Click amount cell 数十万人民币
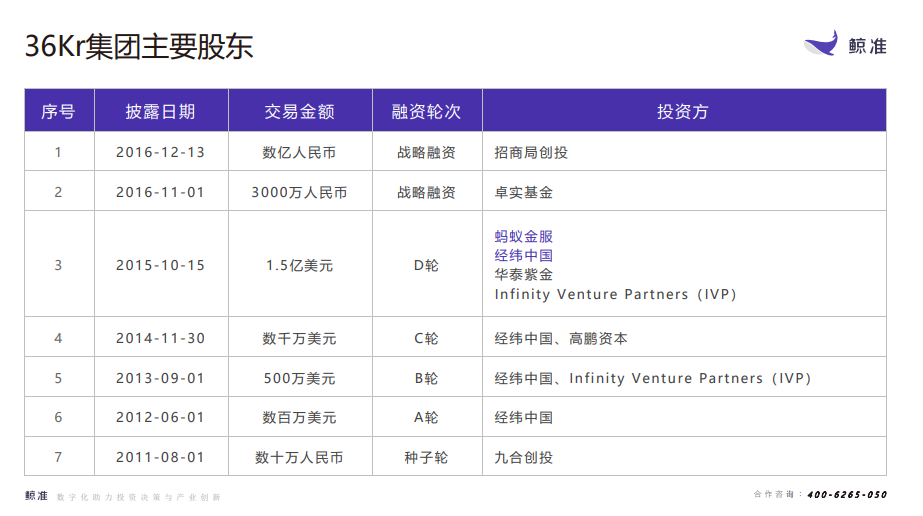923x516 pixels. (x=300, y=457)
